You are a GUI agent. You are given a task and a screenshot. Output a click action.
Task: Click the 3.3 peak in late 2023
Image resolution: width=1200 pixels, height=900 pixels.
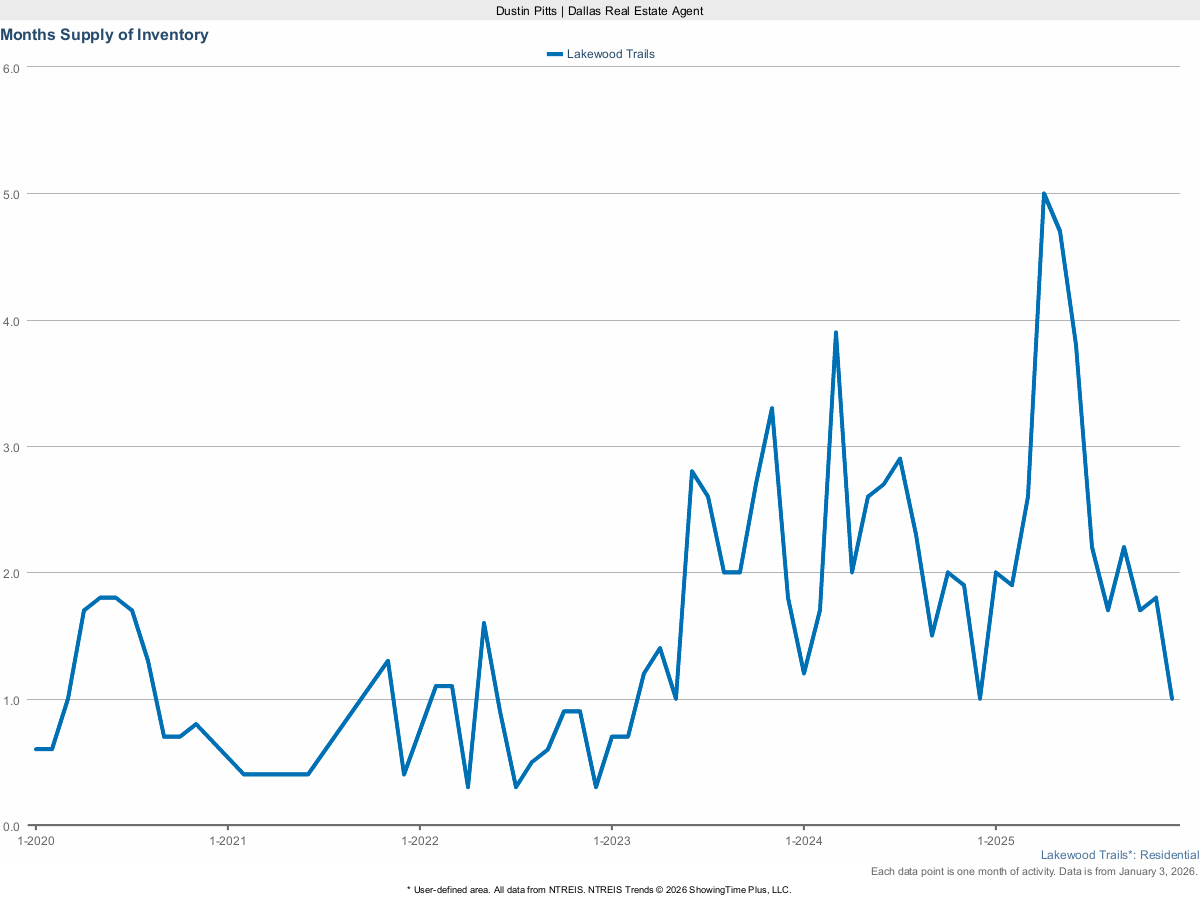coord(771,408)
